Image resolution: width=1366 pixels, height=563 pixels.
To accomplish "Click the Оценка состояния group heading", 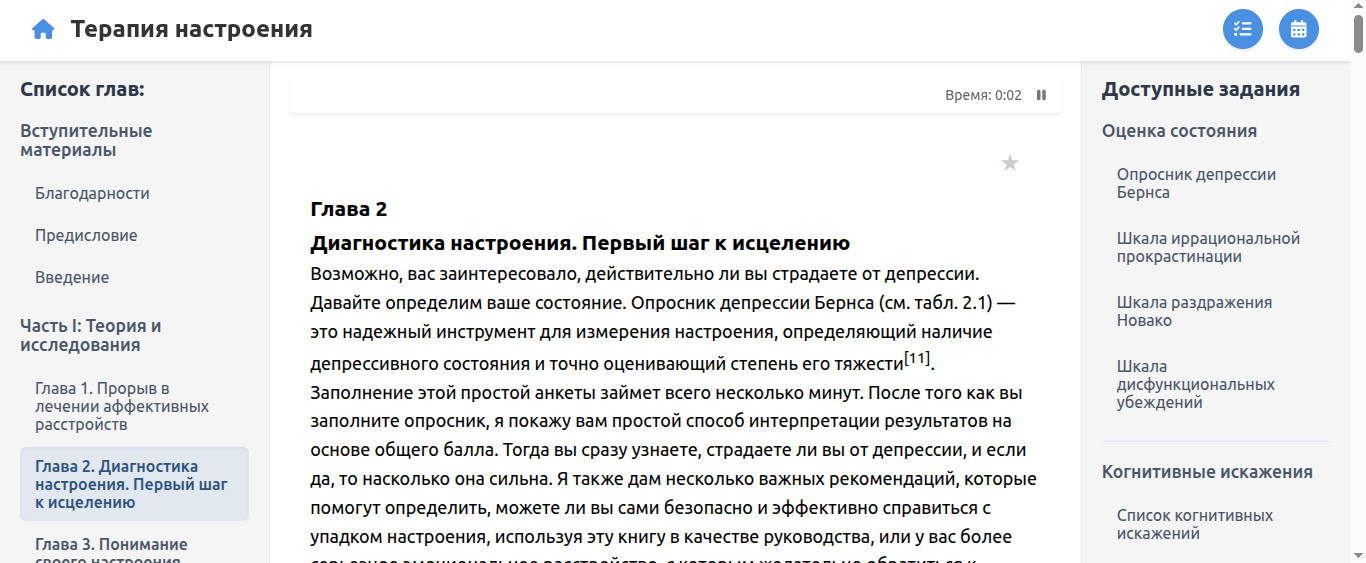I will (x=1179, y=131).
